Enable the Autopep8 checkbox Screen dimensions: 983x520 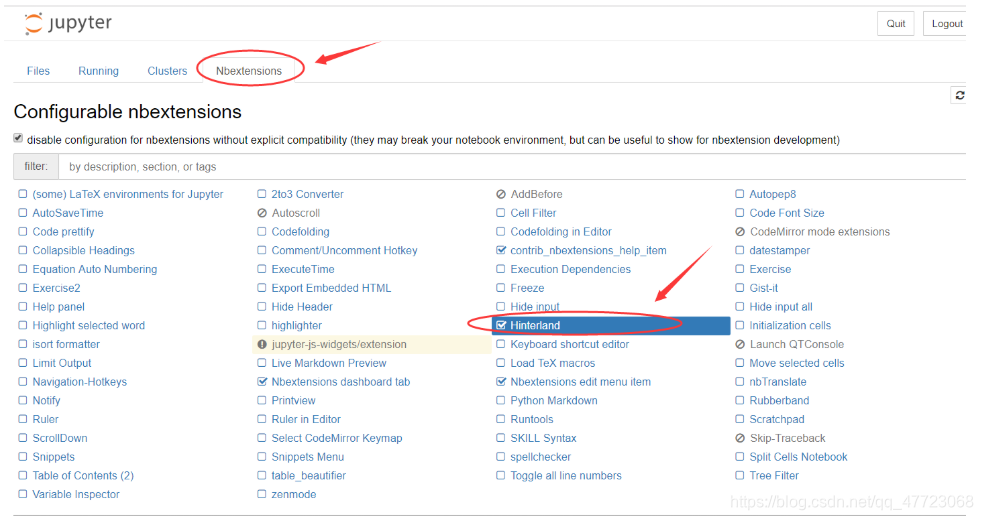pos(740,194)
